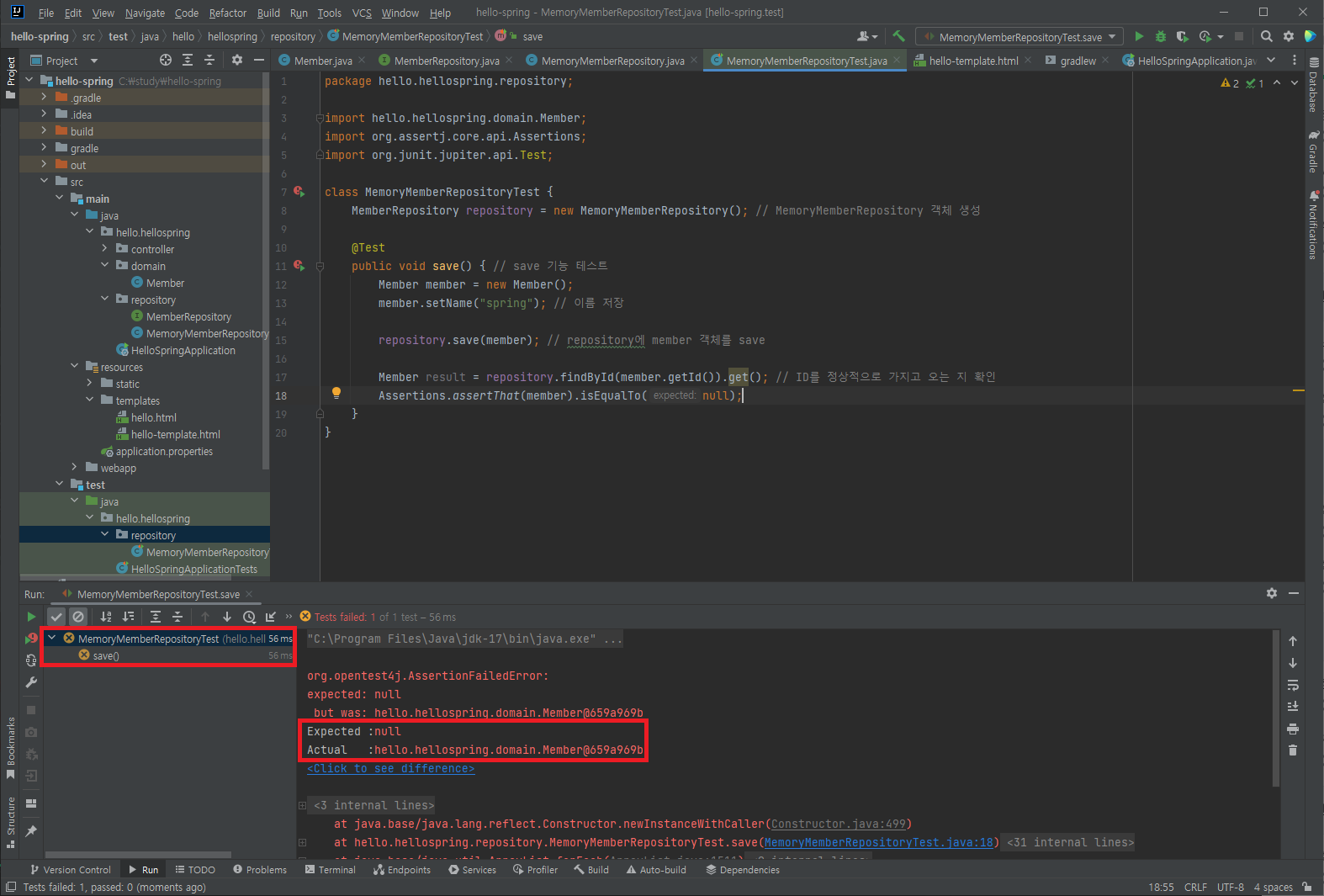Select application.properties in project tree
Viewport: 1324px width, 896px height.
164,452
